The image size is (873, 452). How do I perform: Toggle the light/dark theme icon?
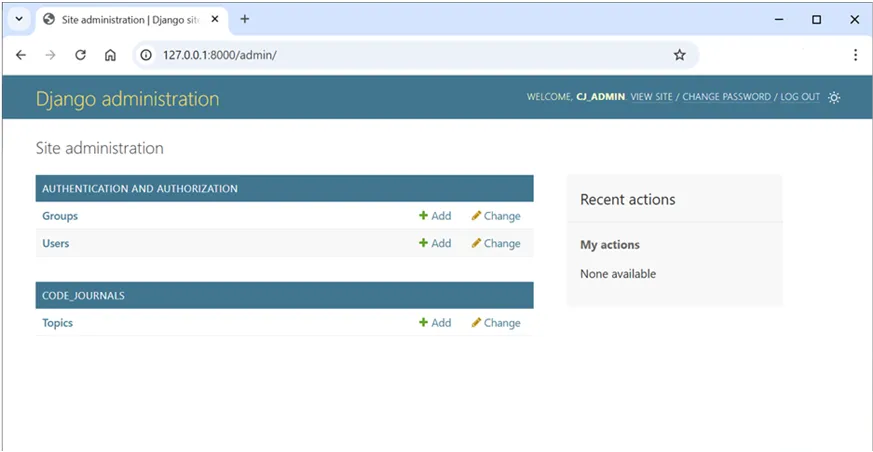coord(833,97)
